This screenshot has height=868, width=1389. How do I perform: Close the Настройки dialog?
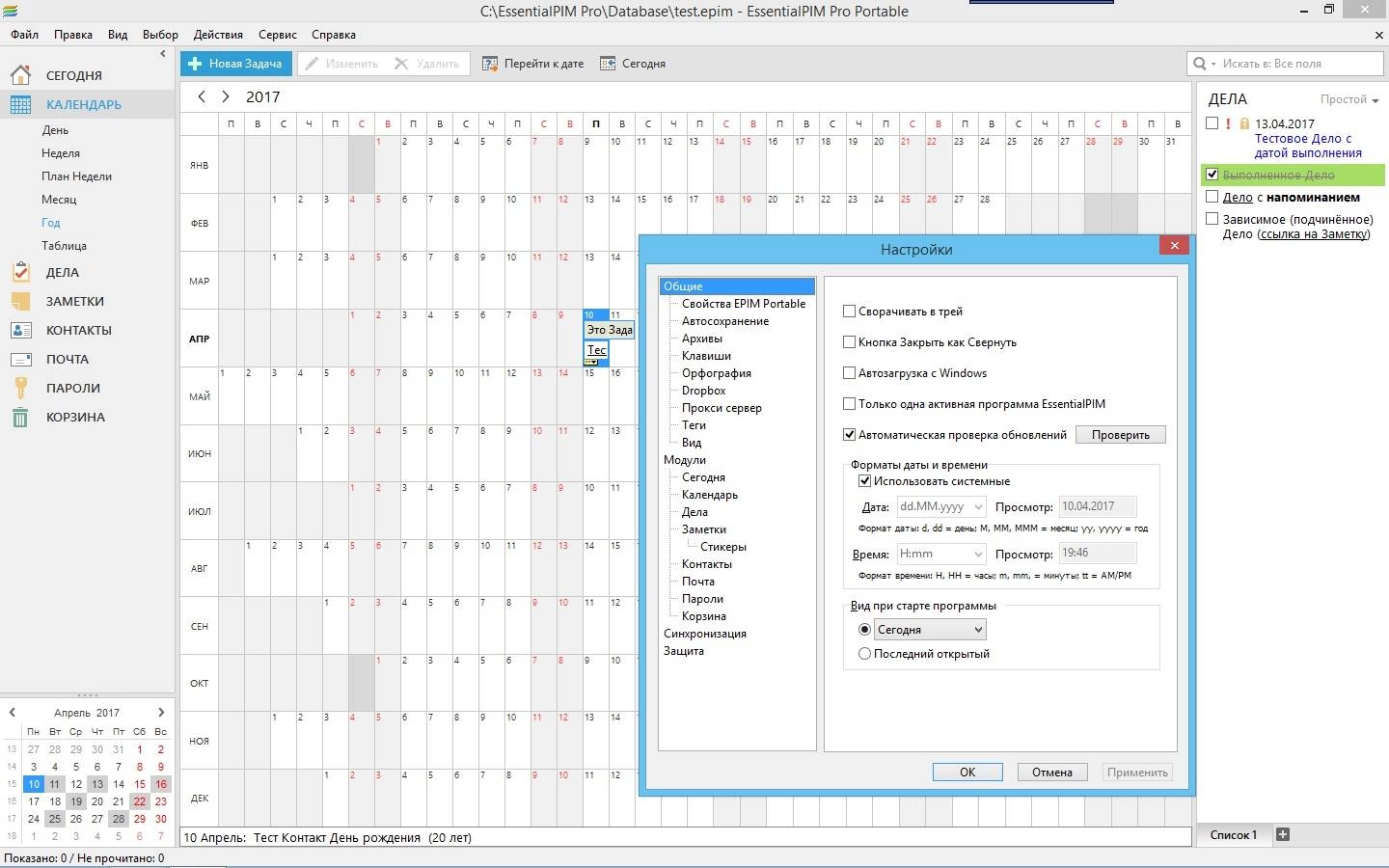click(x=1174, y=246)
